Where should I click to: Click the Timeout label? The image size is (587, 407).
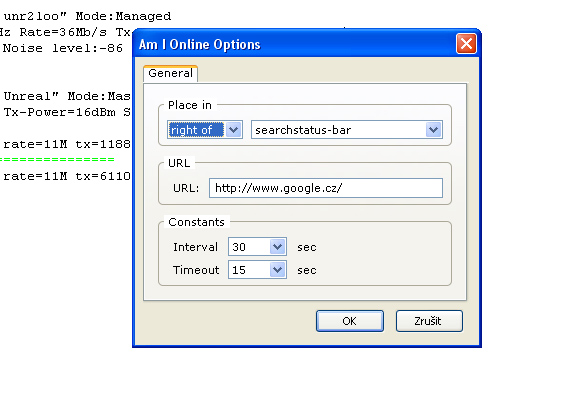point(196,270)
